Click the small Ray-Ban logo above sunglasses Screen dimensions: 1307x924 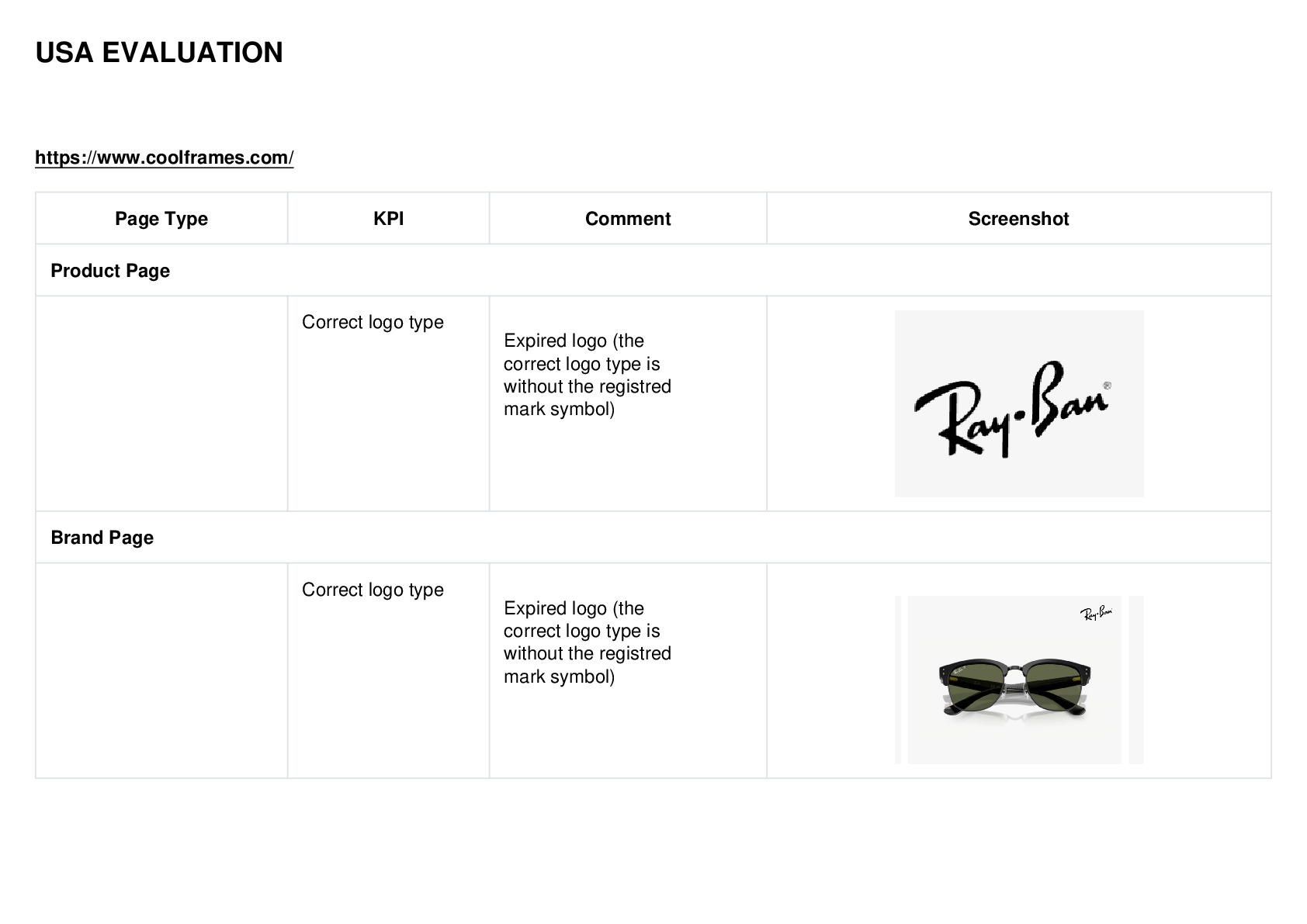point(1096,614)
